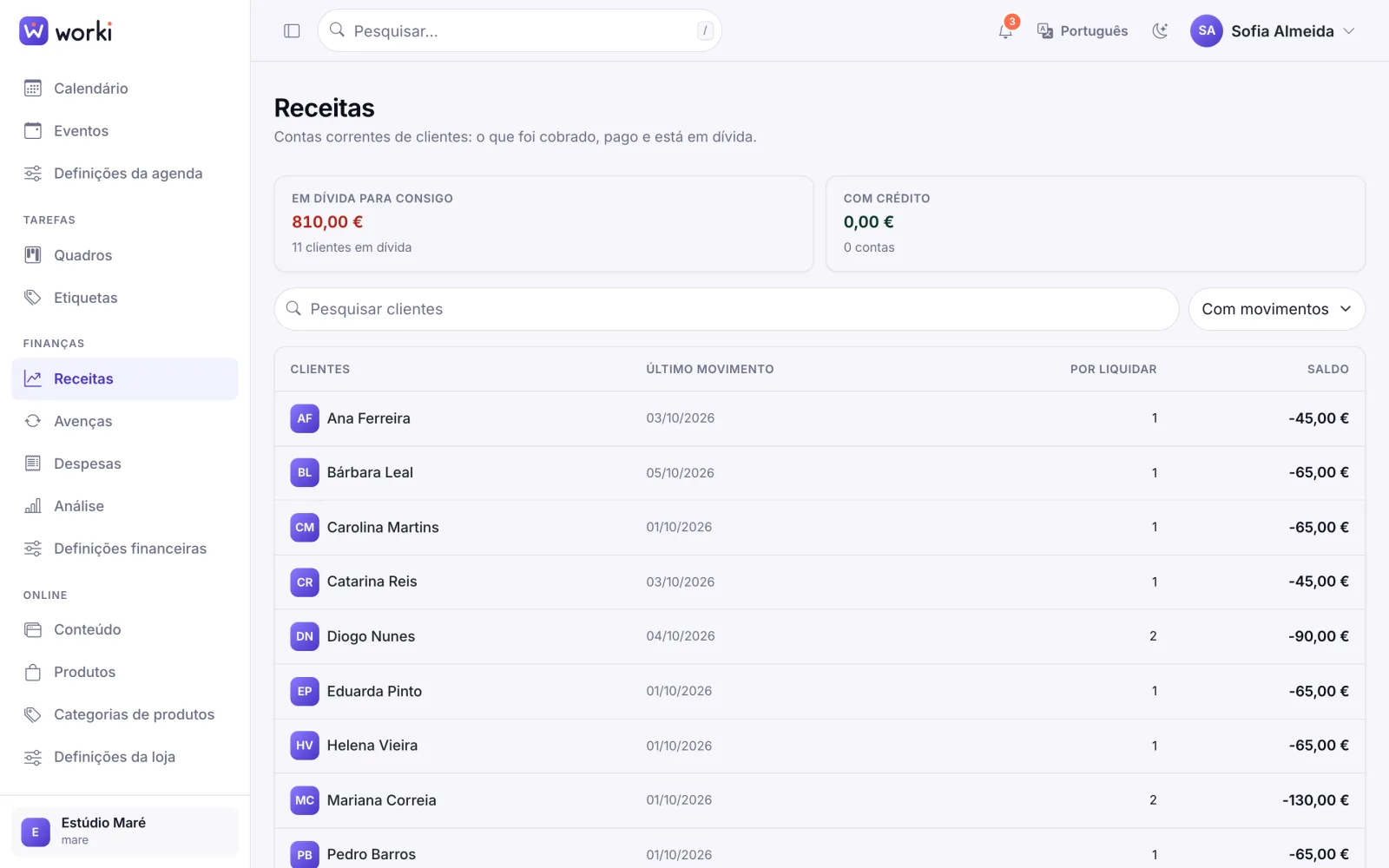1389x868 pixels.
Task: Click the Análise bar chart icon
Action: click(x=33, y=506)
